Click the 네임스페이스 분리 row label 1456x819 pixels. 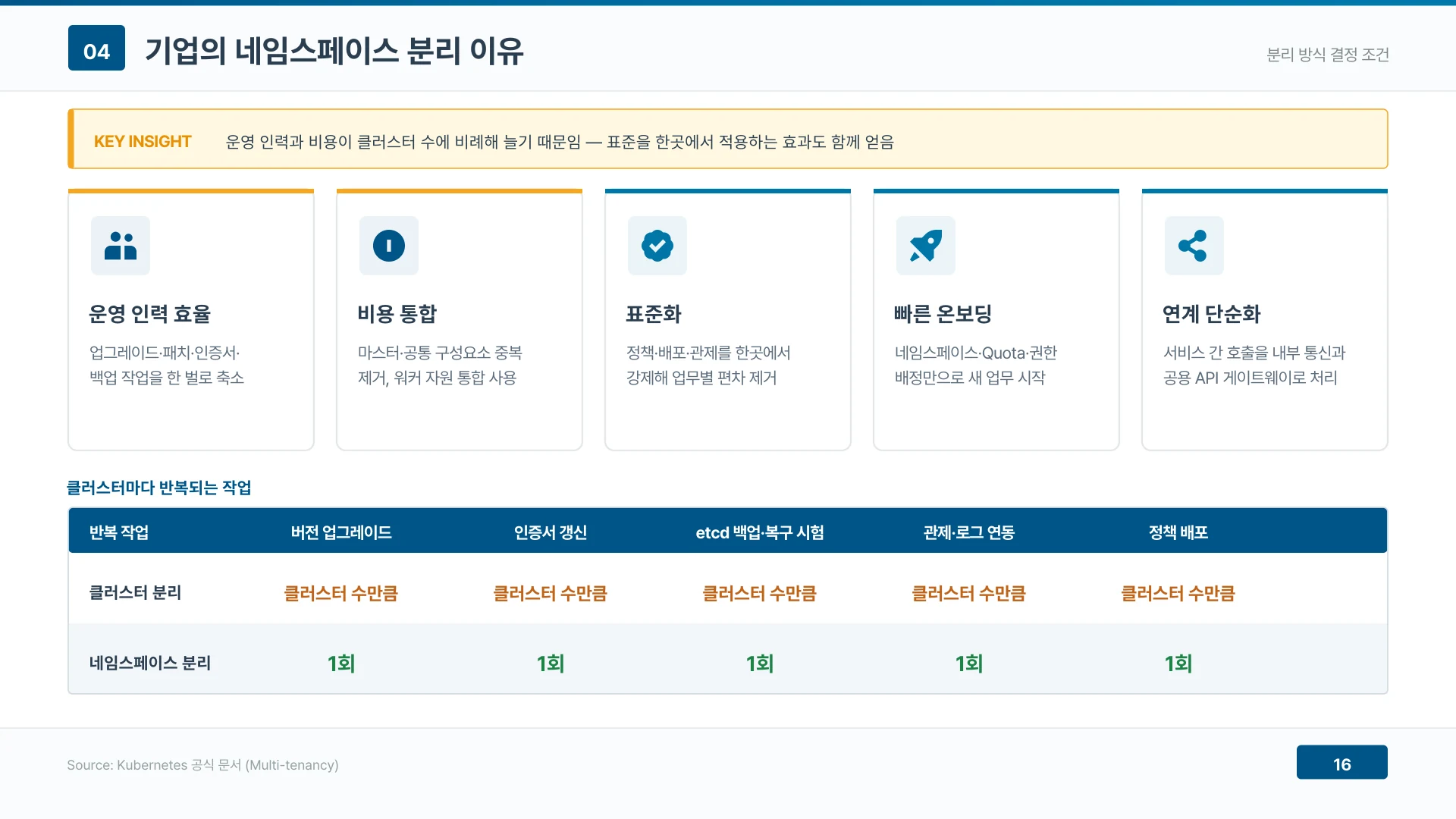click(x=150, y=663)
